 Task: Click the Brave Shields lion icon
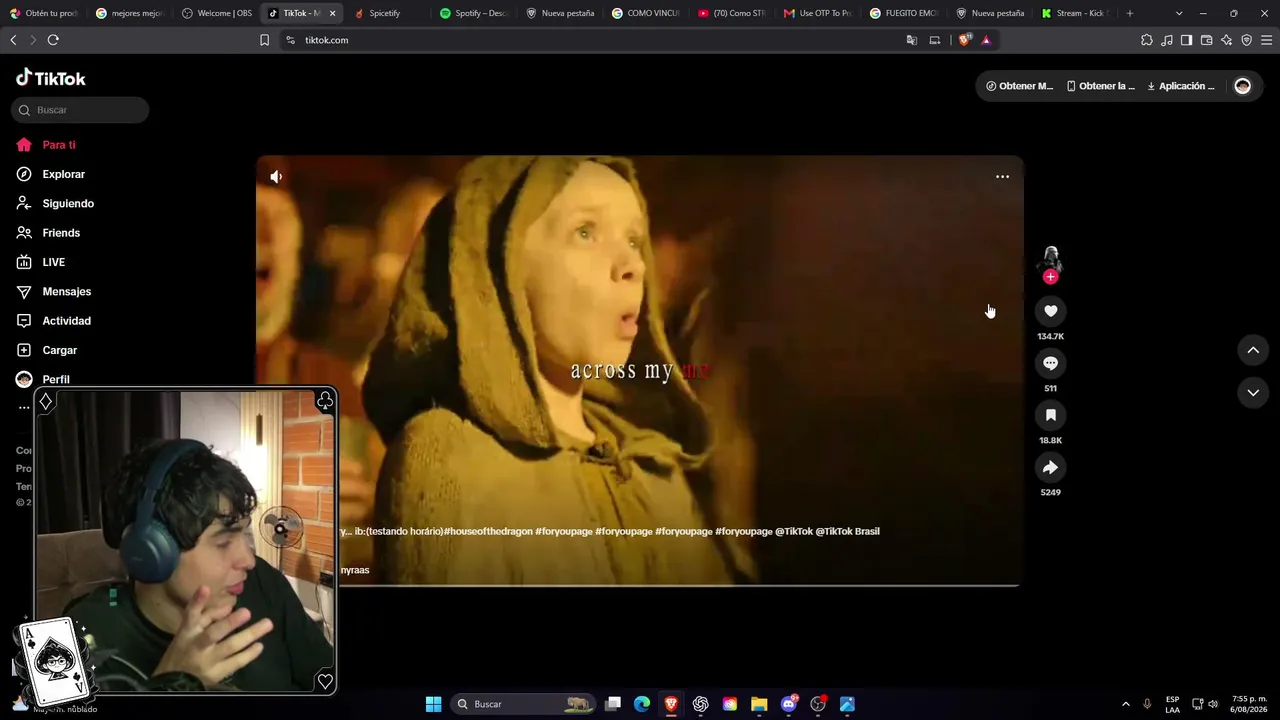[x=964, y=40]
